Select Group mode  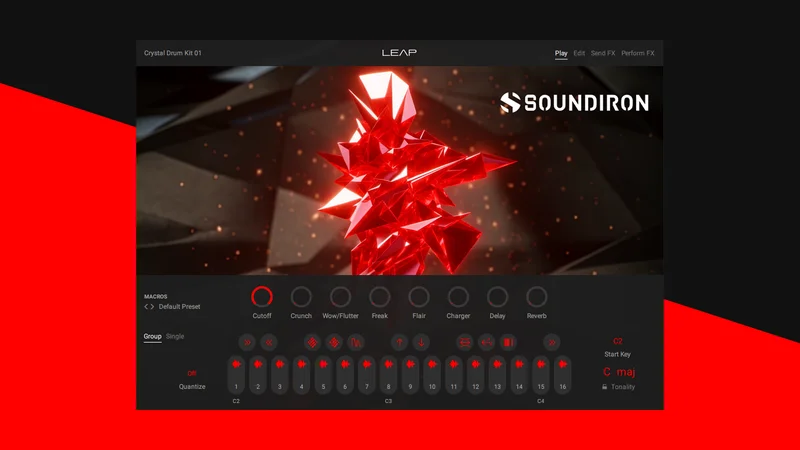pos(152,336)
